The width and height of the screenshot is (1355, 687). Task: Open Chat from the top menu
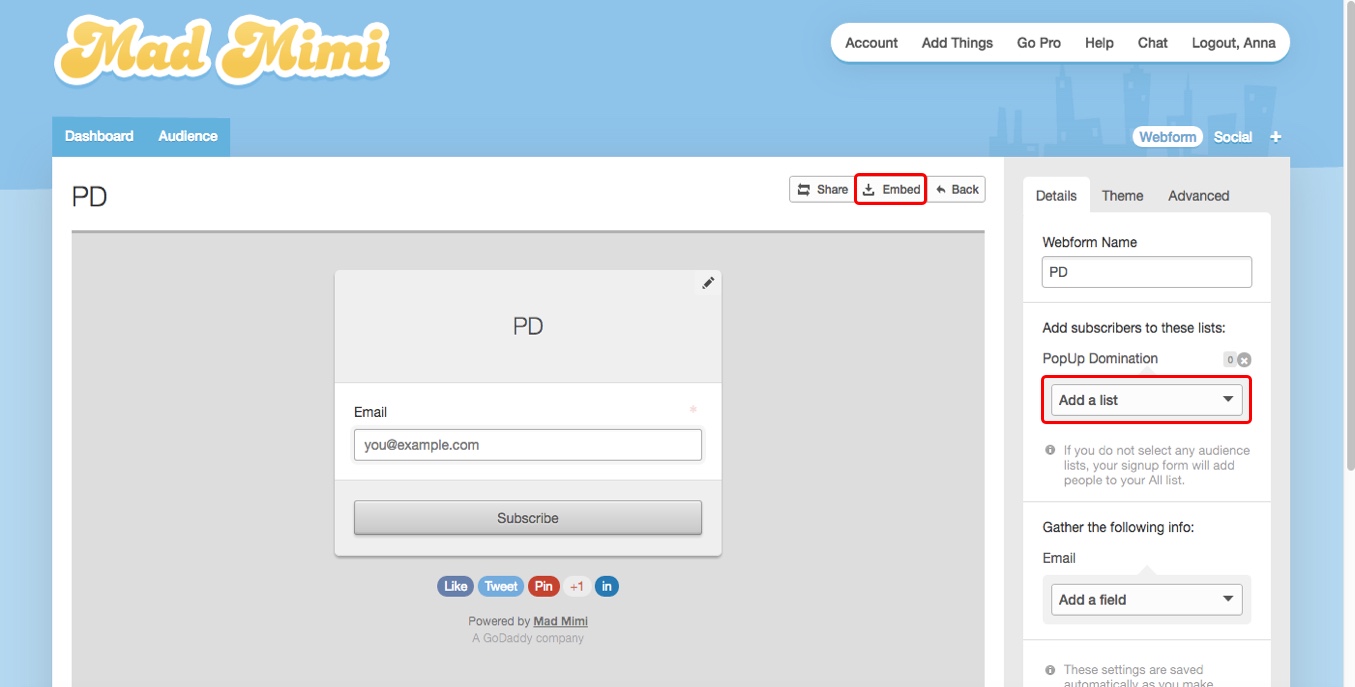tap(1153, 43)
